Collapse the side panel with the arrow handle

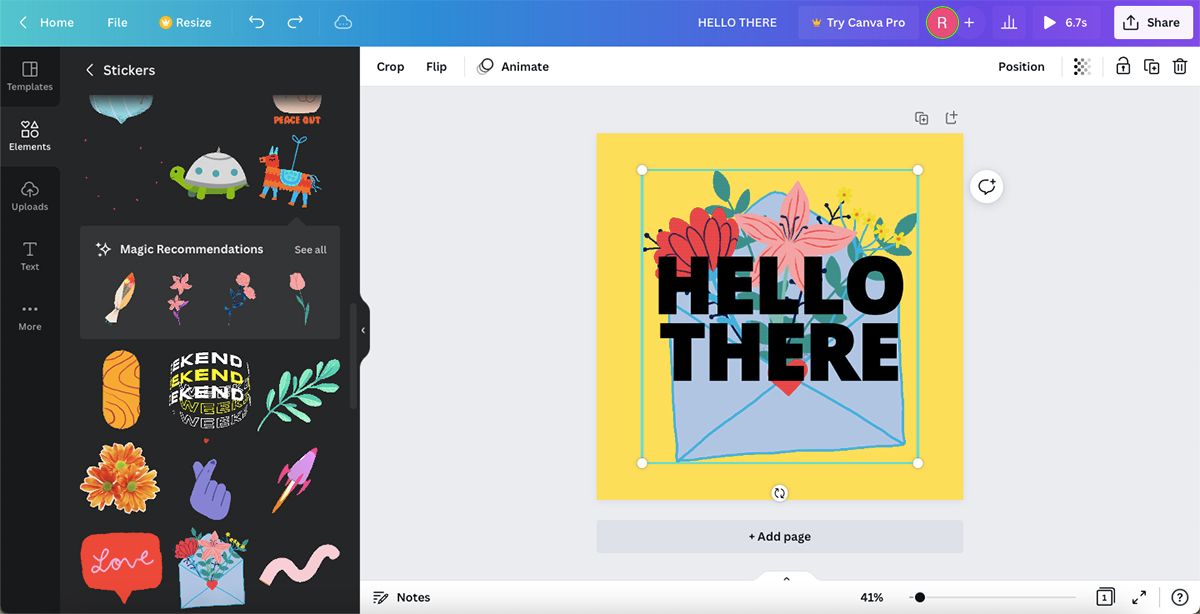[363, 330]
